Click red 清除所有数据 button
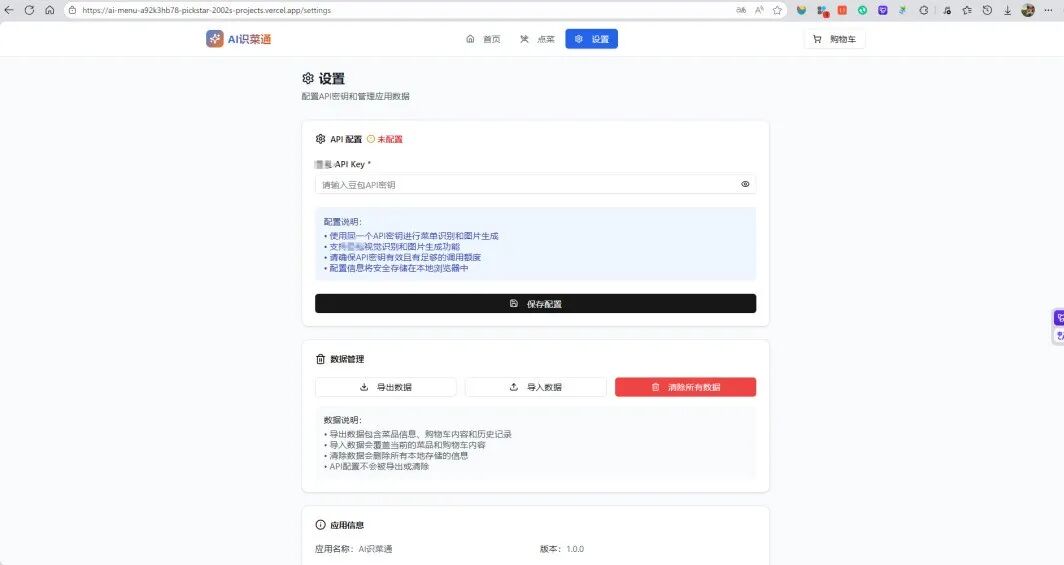The image size is (1064, 565). pyautogui.click(x=685, y=387)
